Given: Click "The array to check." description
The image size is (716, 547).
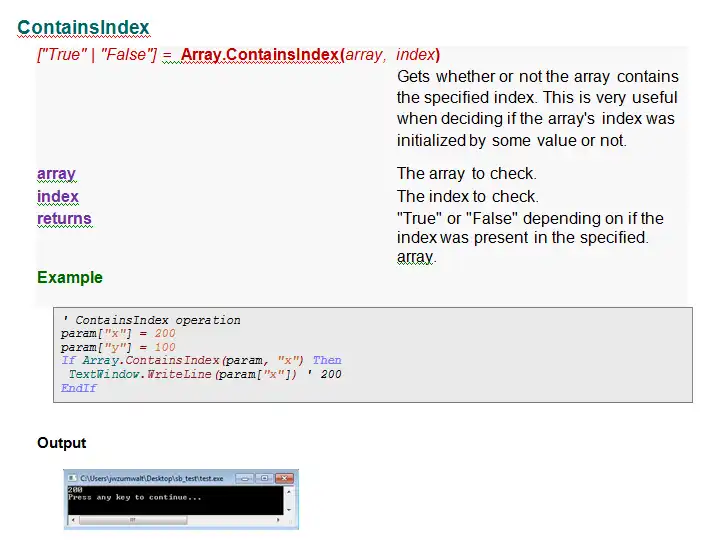Looking at the screenshot, I should (467, 174).
